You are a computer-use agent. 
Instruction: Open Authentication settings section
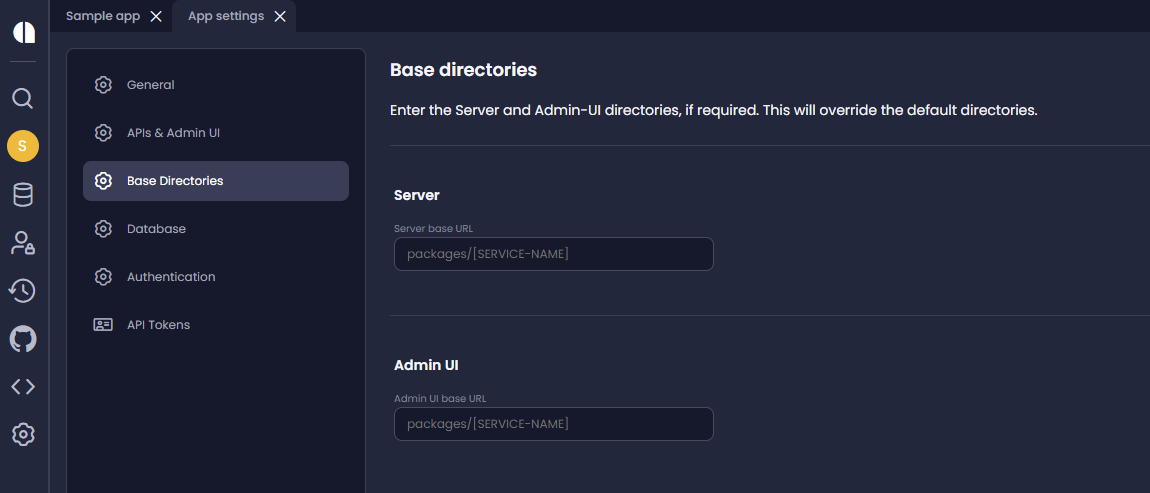coord(170,277)
